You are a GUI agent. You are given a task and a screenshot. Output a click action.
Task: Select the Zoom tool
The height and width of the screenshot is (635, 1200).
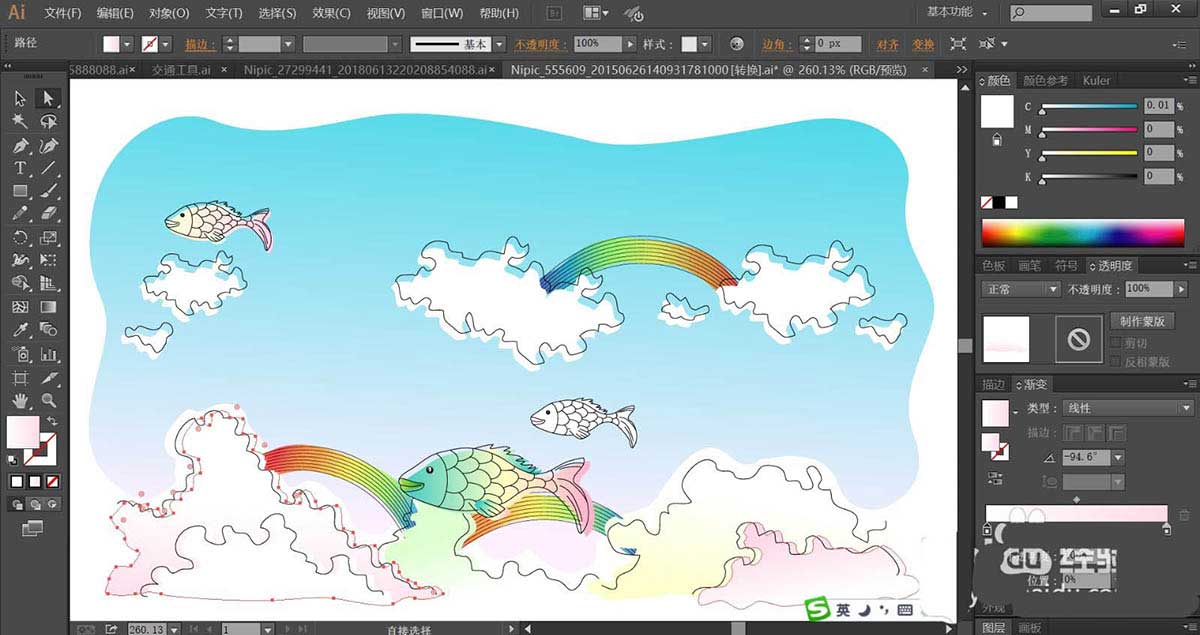(48, 401)
